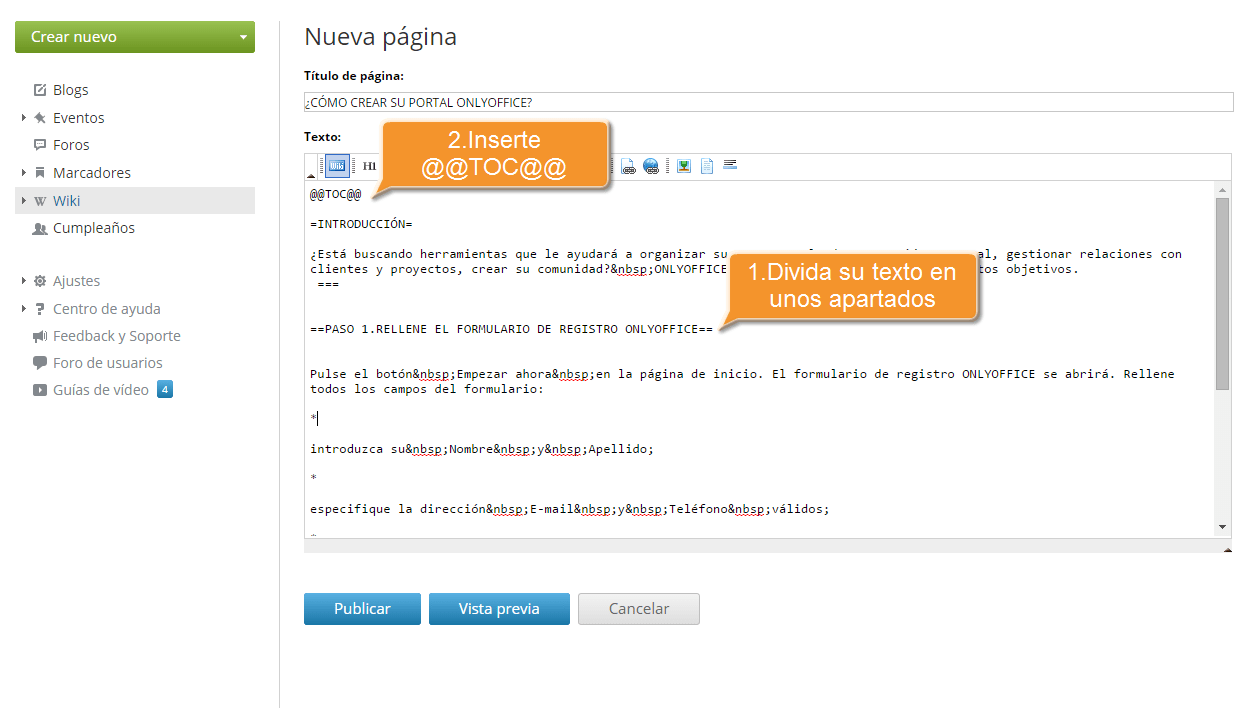This screenshot has width=1240, height=708.
Task: Open the Crear nuevo dropdown
Action: [135, 37]
